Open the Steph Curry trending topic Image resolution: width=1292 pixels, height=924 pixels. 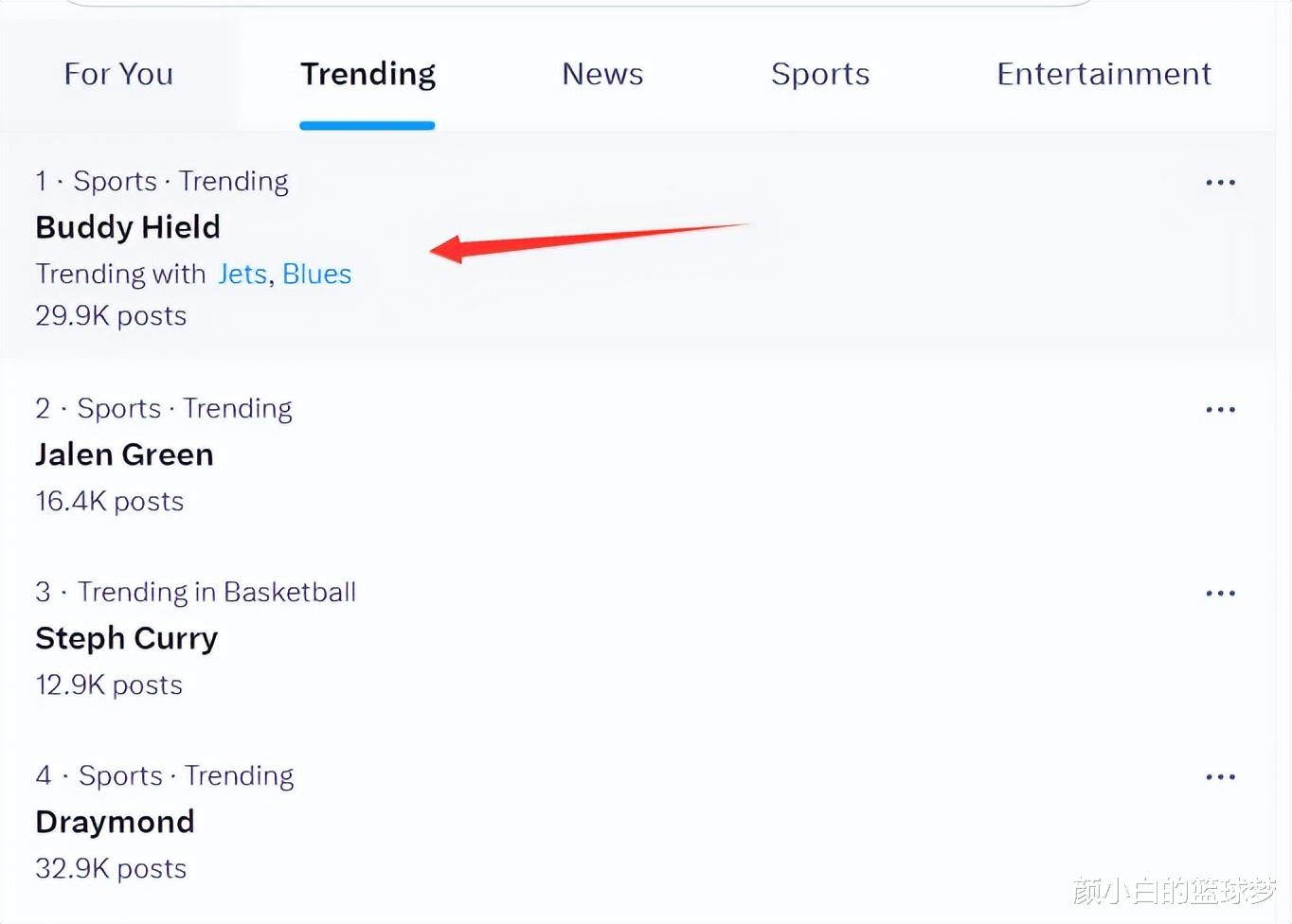point(127,639)
